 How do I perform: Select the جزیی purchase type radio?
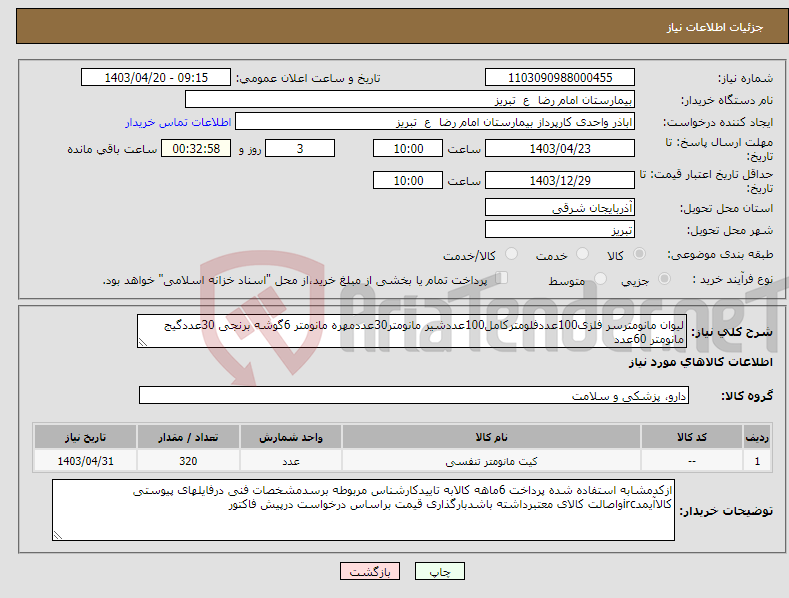click(x=664, y=278)
